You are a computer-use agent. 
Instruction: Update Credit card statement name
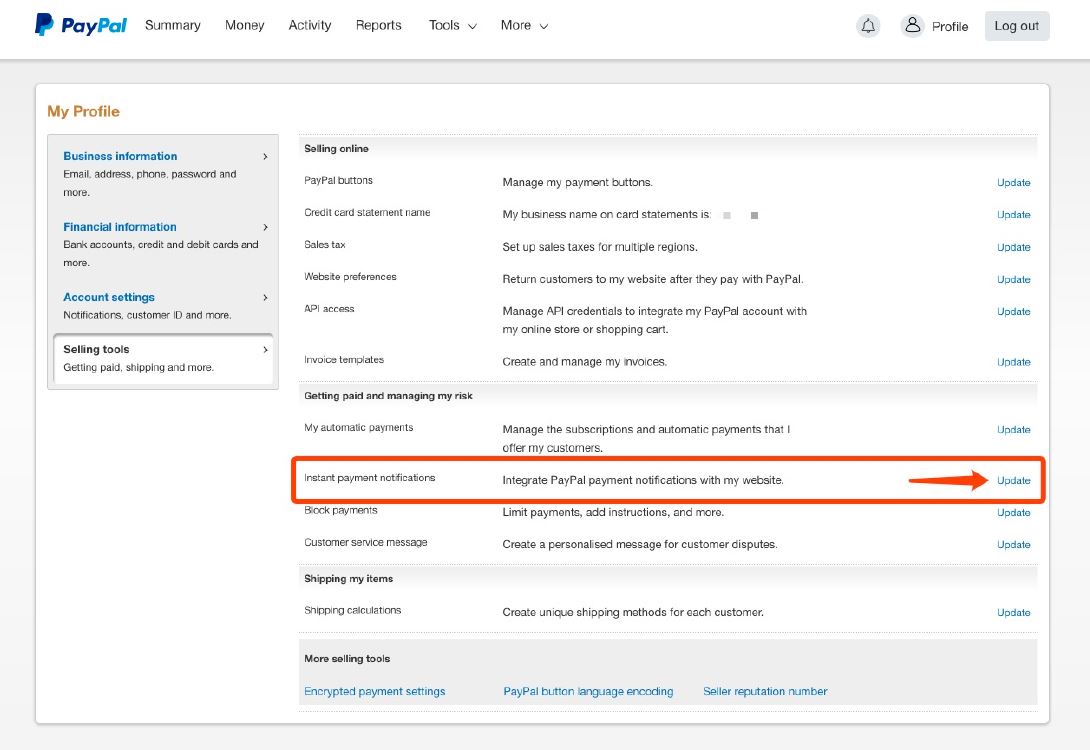(1014, 215)
